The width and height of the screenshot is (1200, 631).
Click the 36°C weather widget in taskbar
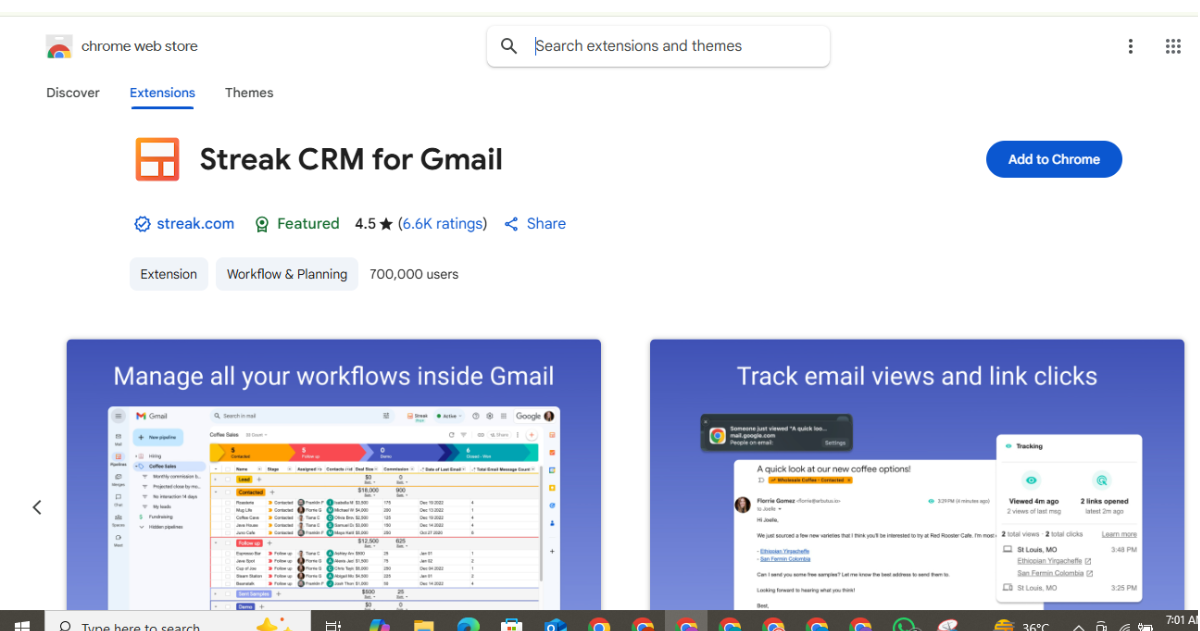coord(1022,625)
